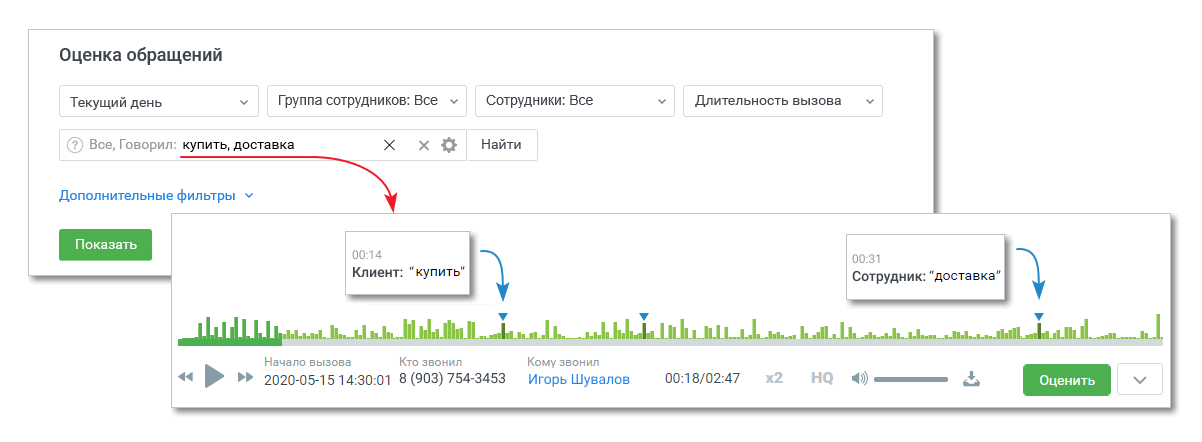Toggle x2 playback speed
This screenshot has height=442, width=1202.
[774, 379]
